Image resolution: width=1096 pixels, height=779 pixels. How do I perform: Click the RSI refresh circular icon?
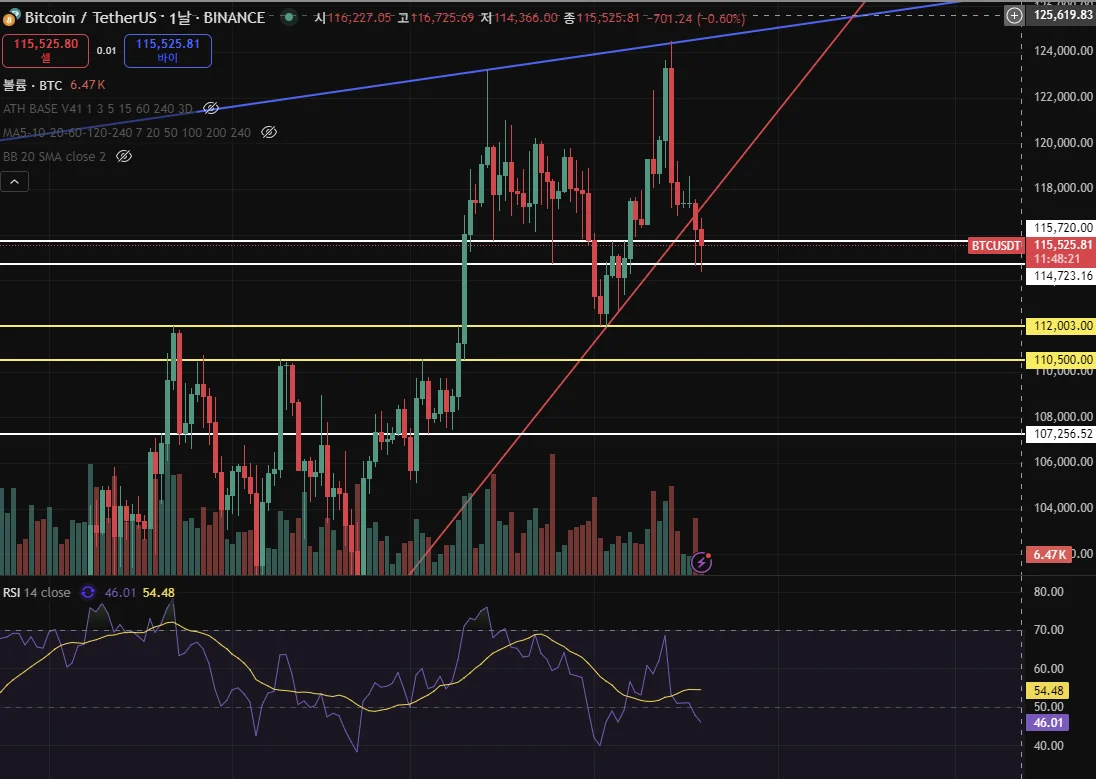88,592
